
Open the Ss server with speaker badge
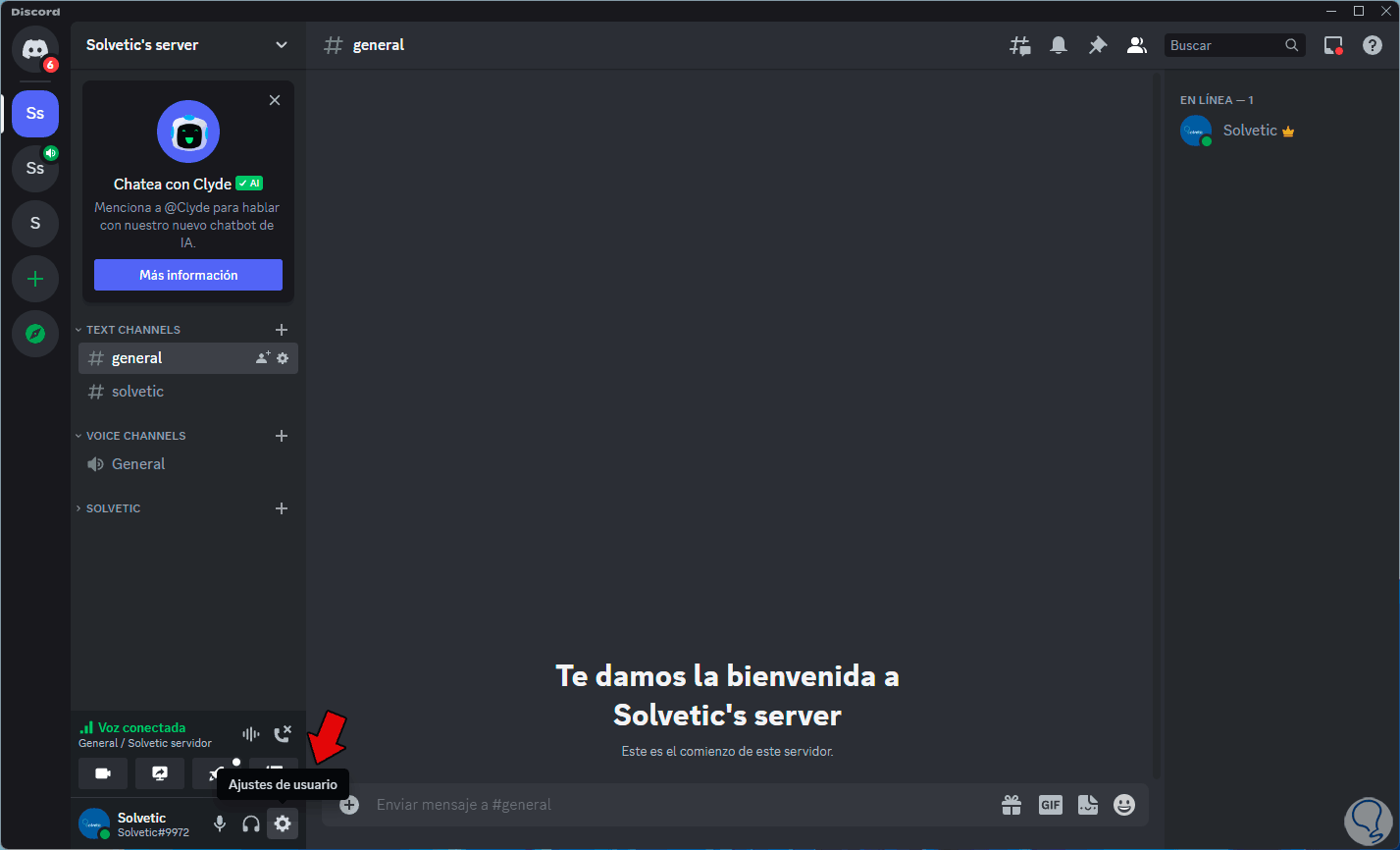pyautogui.click(x=35, y=168)
